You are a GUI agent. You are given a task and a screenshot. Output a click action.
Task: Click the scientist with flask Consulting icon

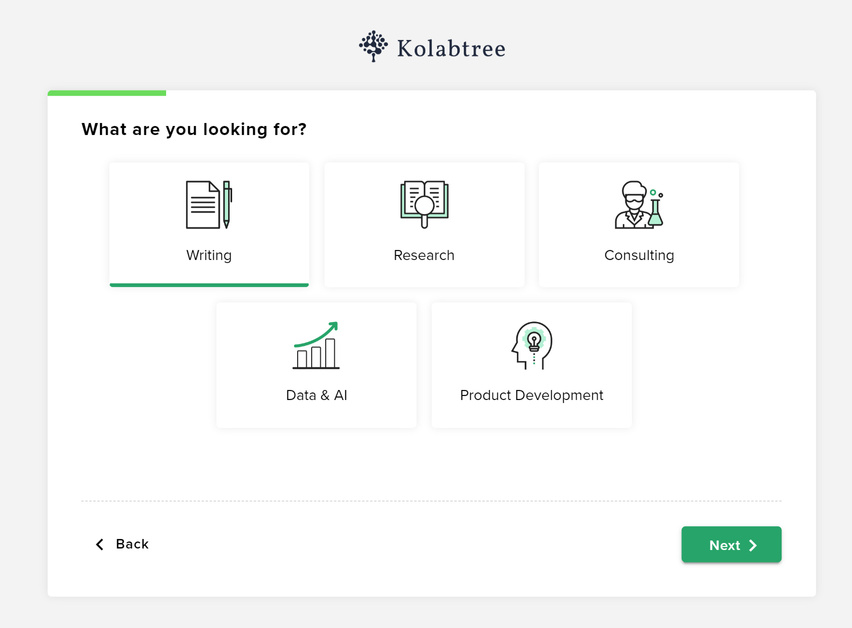[x=639, y=204]
